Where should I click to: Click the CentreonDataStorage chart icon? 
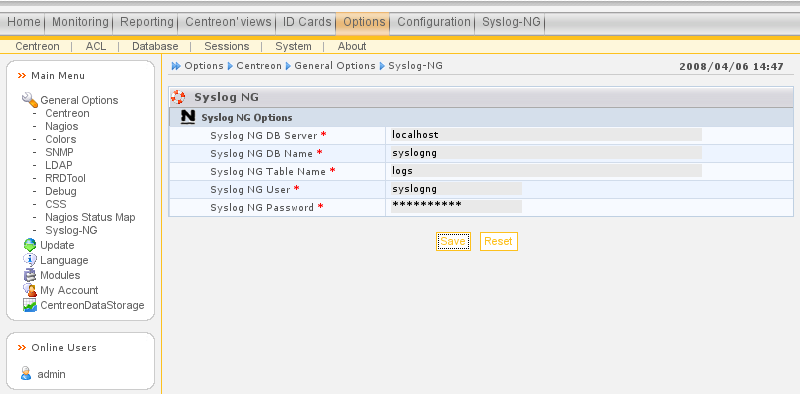pyautogui.click(x=30, y=305)
